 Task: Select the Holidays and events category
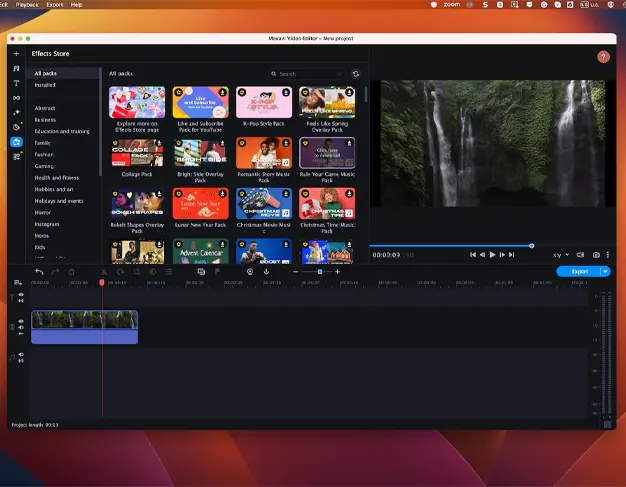(x=59, y=201)
